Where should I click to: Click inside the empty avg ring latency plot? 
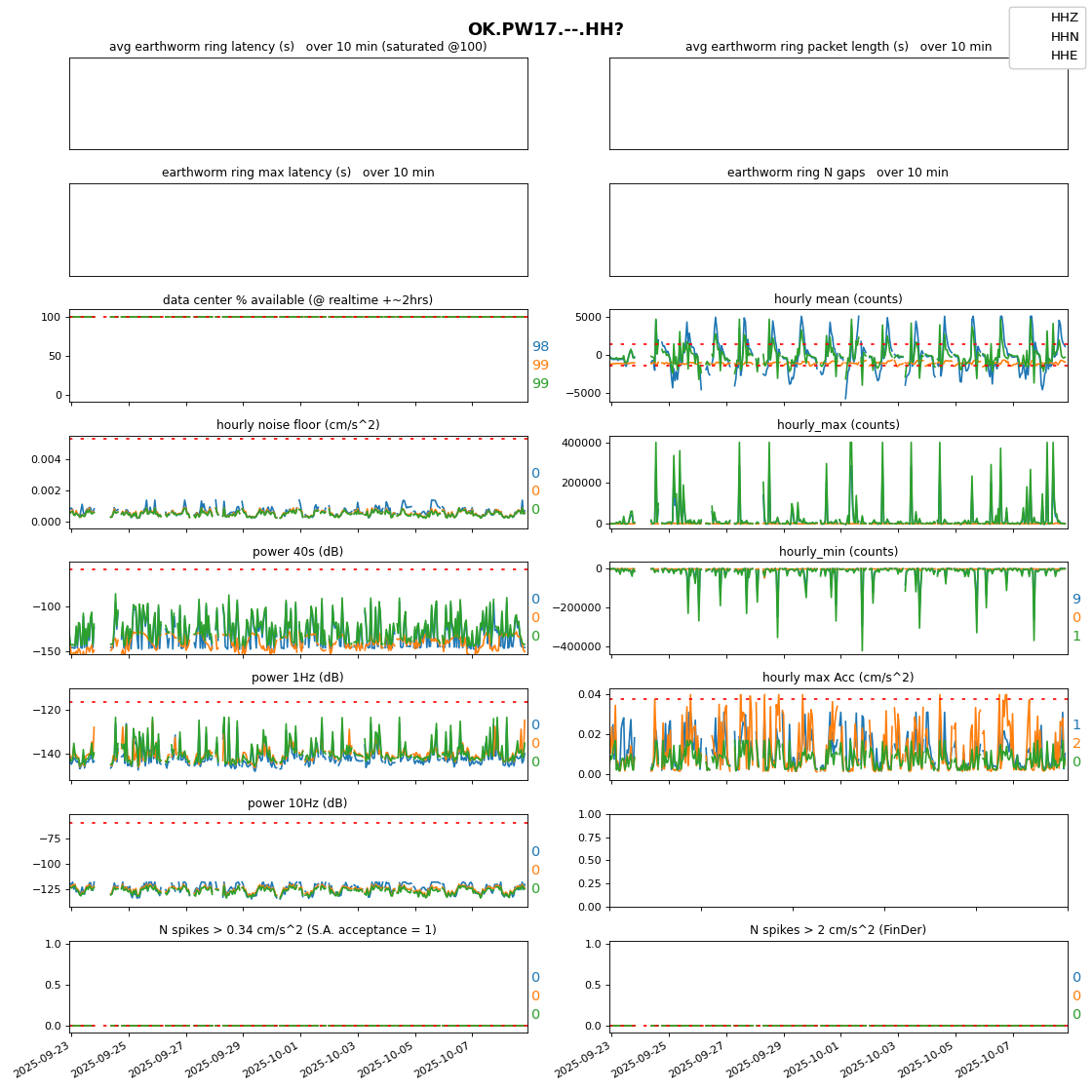[x=297, y=103]
